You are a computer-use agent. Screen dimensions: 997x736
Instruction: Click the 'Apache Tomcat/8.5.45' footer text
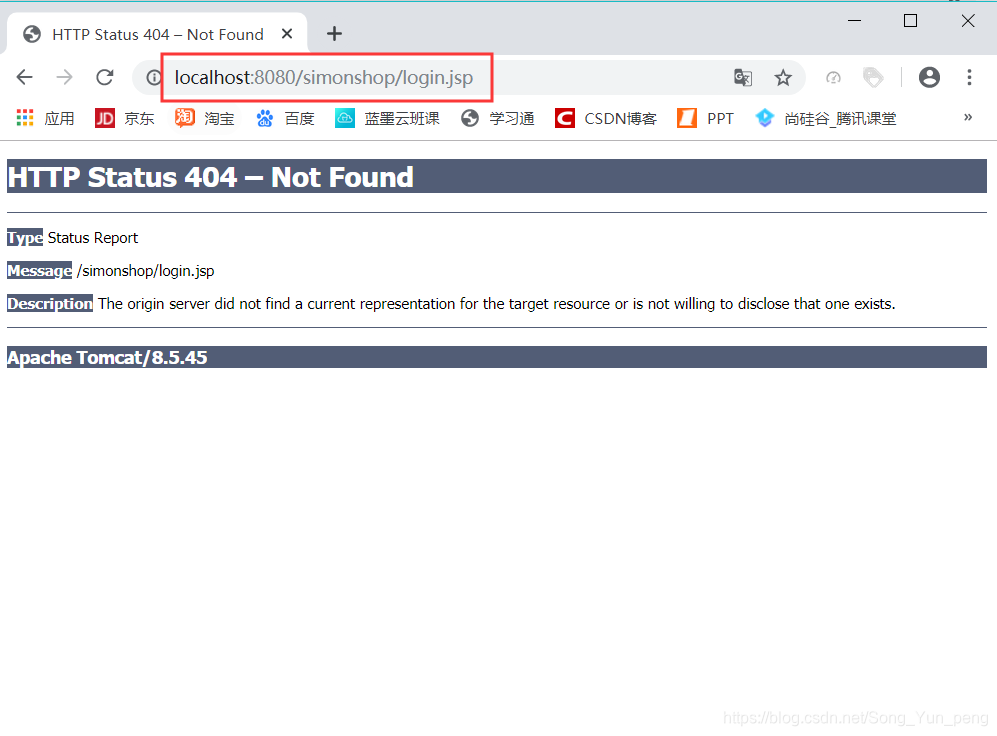(107, 357)
